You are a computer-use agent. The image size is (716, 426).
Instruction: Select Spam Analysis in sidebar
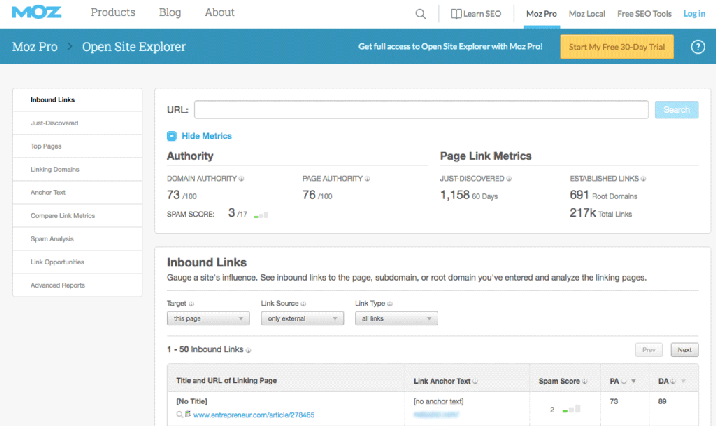coord(78,239)
